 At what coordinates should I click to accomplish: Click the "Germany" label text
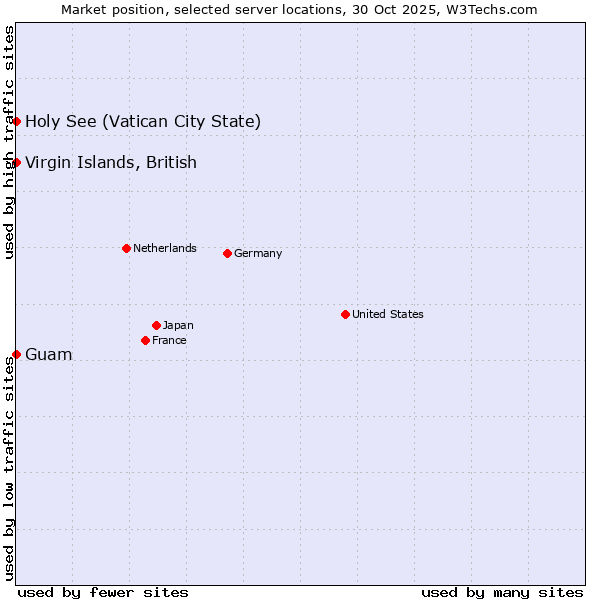(x=258, y=253)
